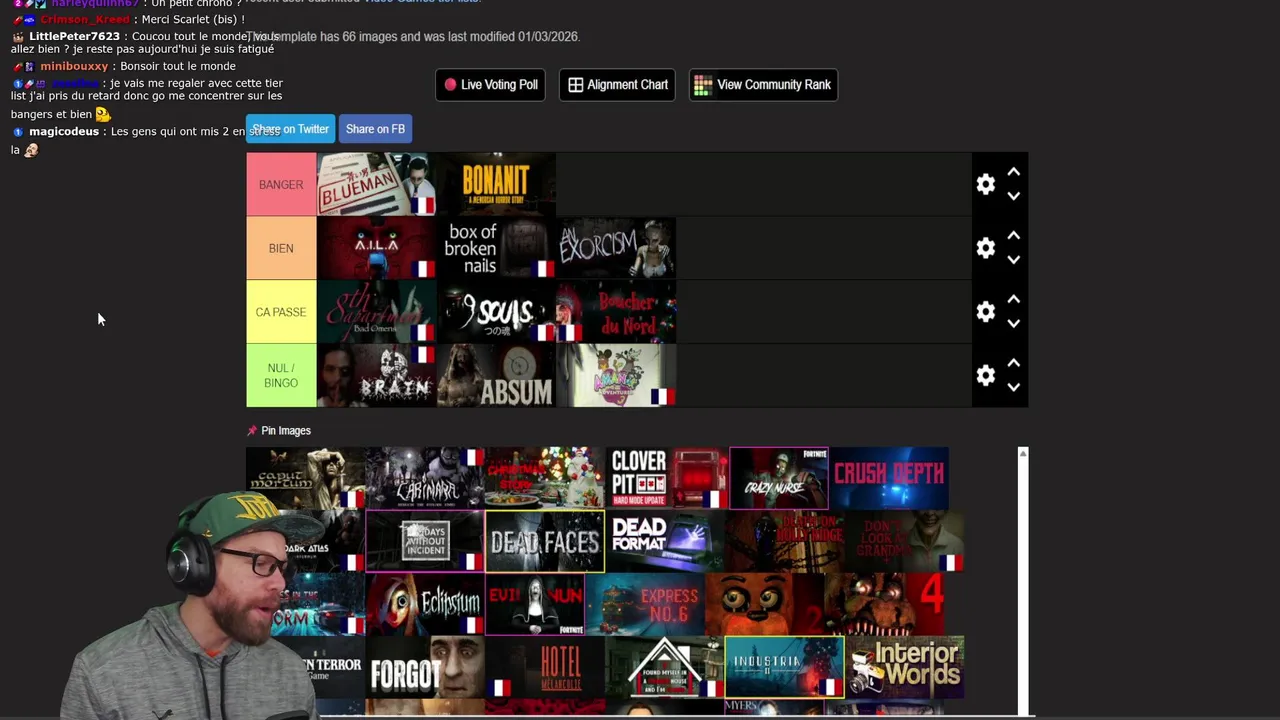
Task: Select 8th Apartment Bad Omens thumbnail
Action: [x=376, y=312]
